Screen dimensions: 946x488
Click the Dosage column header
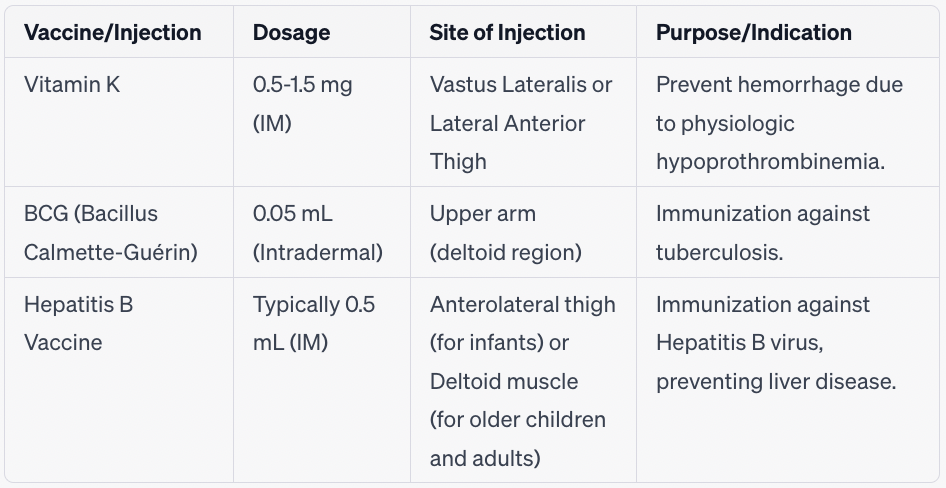[x=291, y=33]
